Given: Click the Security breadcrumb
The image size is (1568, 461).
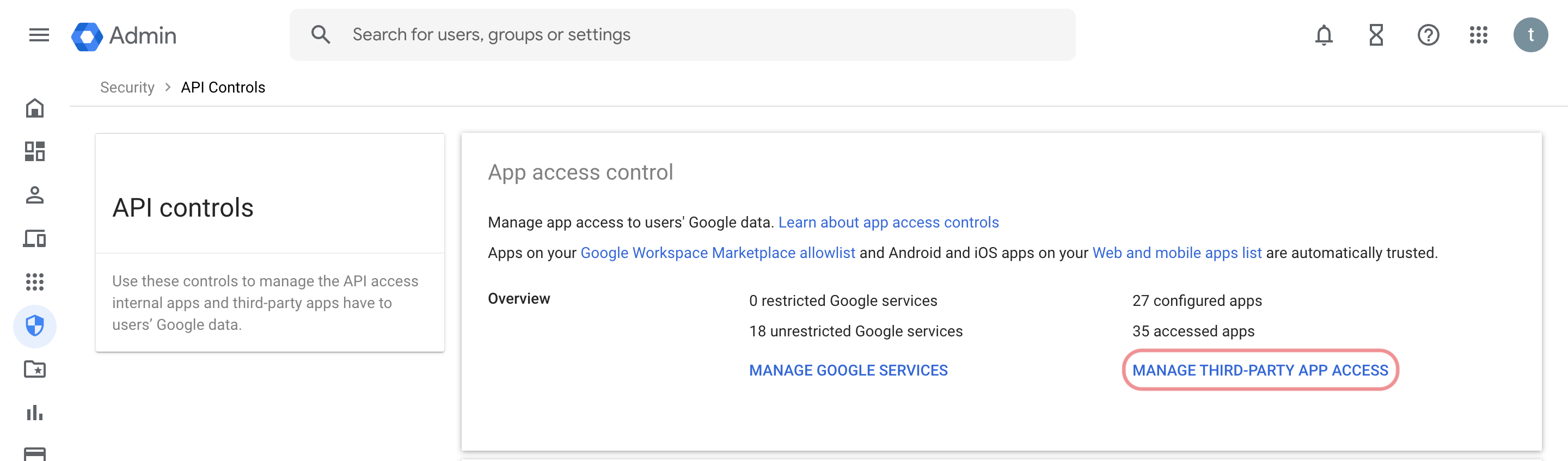Looking at the screenshot, I should 127,88.
